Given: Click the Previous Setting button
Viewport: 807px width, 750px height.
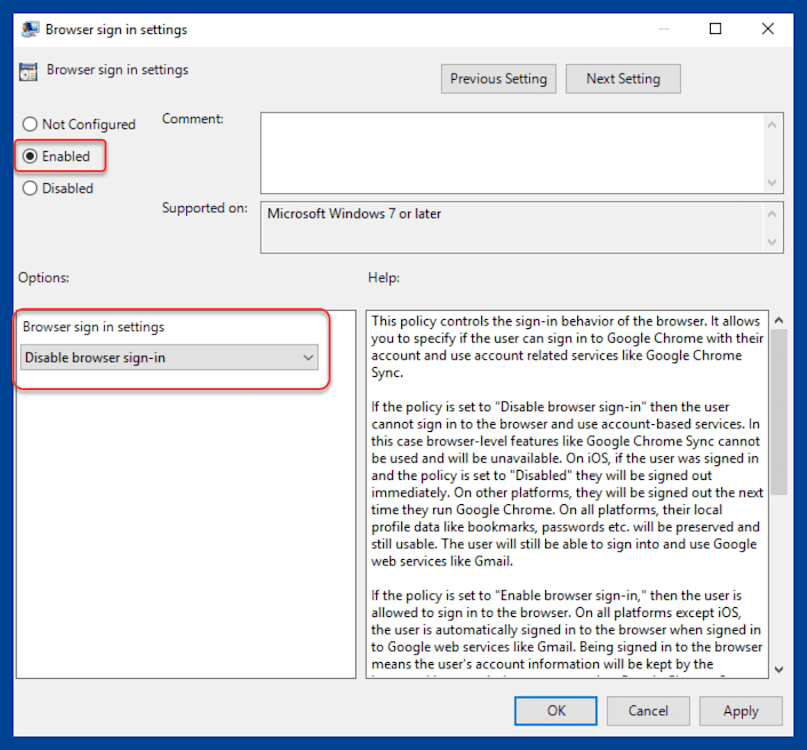Looking at the screenshot, I should pyautogui.click(x=498, y=78).
